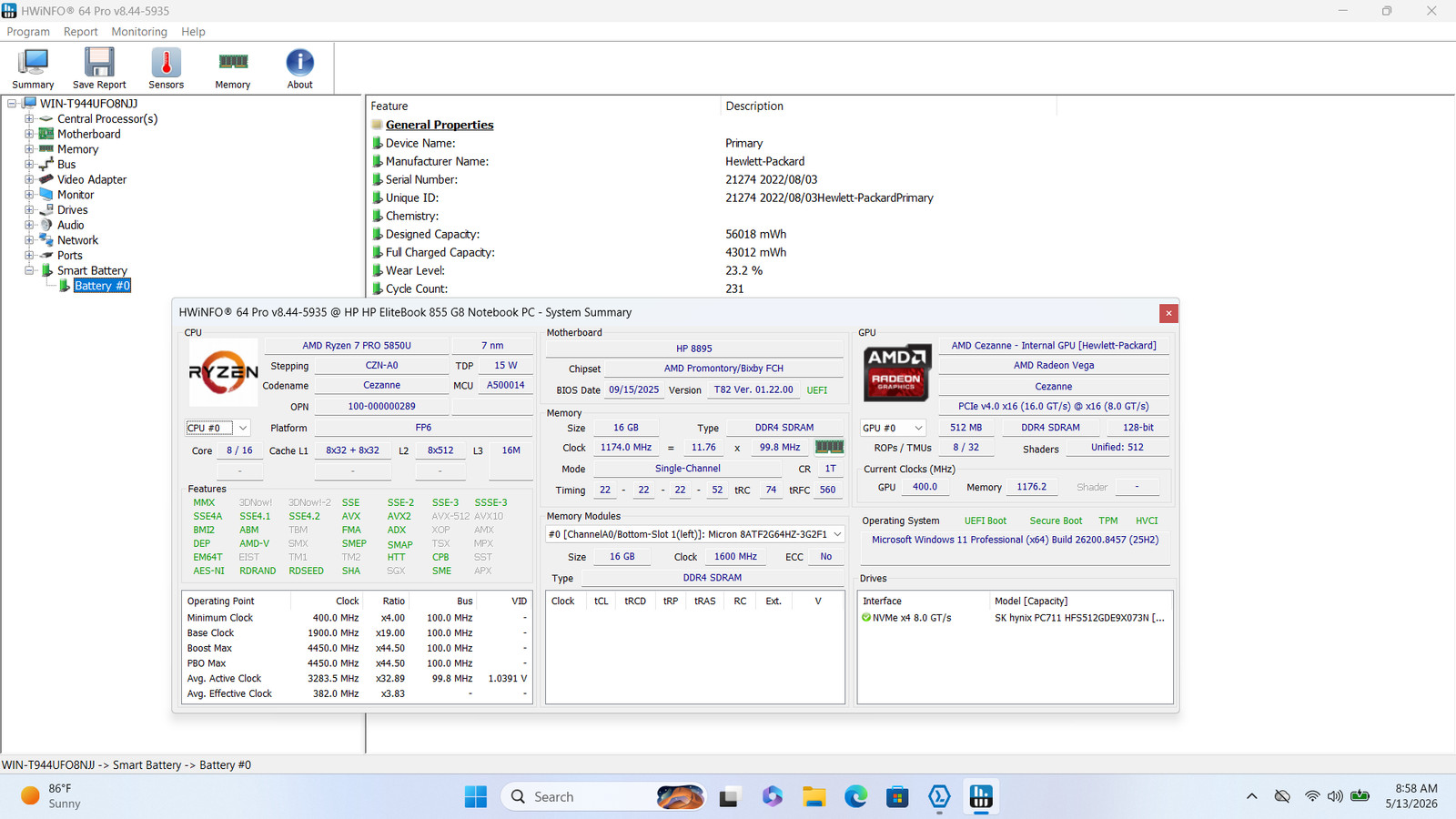Click the green RAM chip icon beside clock
The height and width of the screenshot is (819, 1456).
coord(829,447)
